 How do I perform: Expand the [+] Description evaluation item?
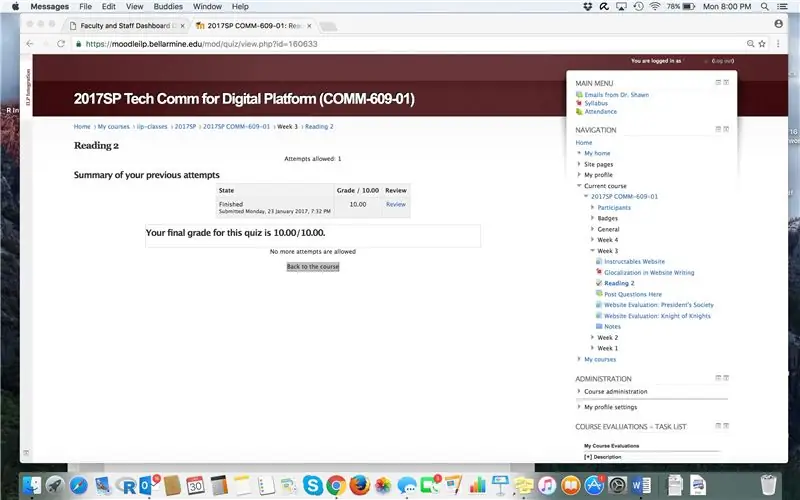pyautogui.click(x=603, y=457)
